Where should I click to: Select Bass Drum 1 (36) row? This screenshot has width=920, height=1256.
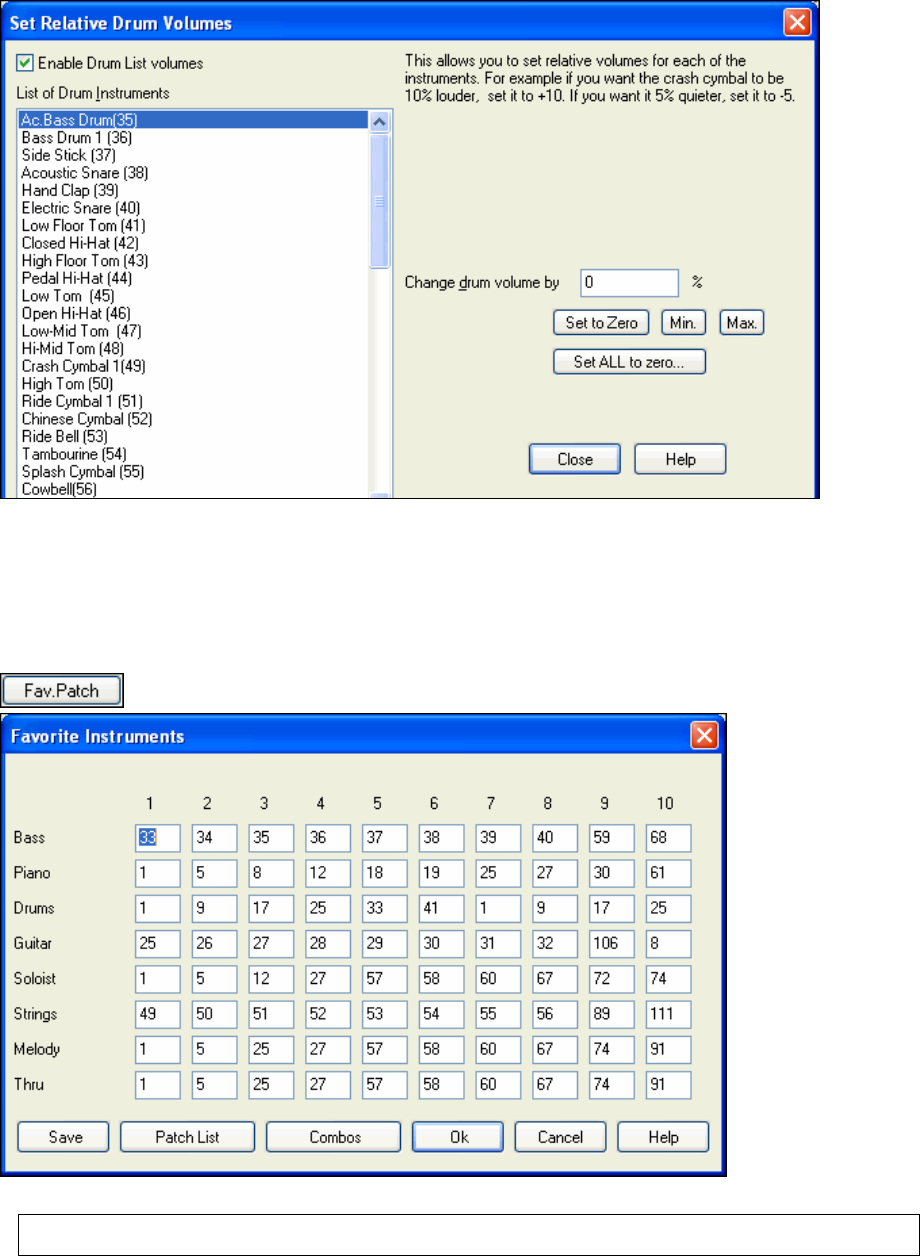coord(193,138)
